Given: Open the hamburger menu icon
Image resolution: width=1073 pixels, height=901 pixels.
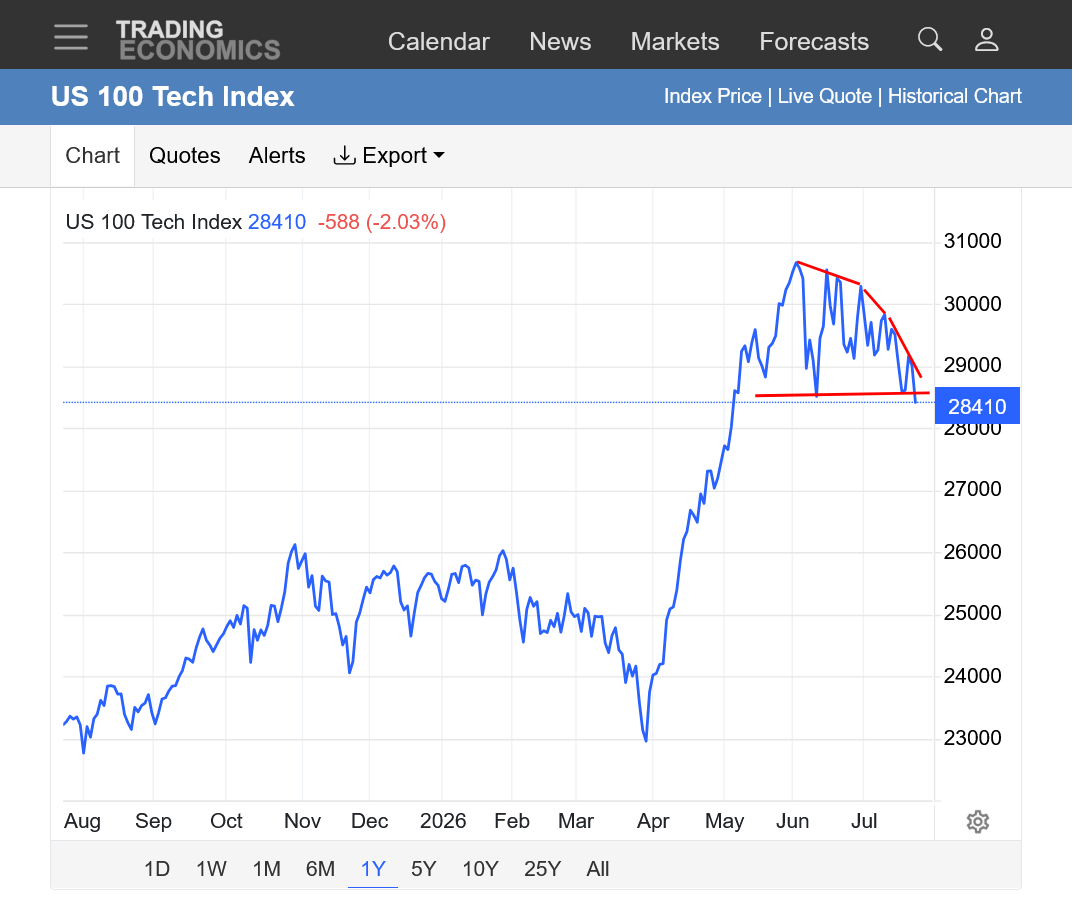Looking at the screenshot, I should (x=71, y=37).
